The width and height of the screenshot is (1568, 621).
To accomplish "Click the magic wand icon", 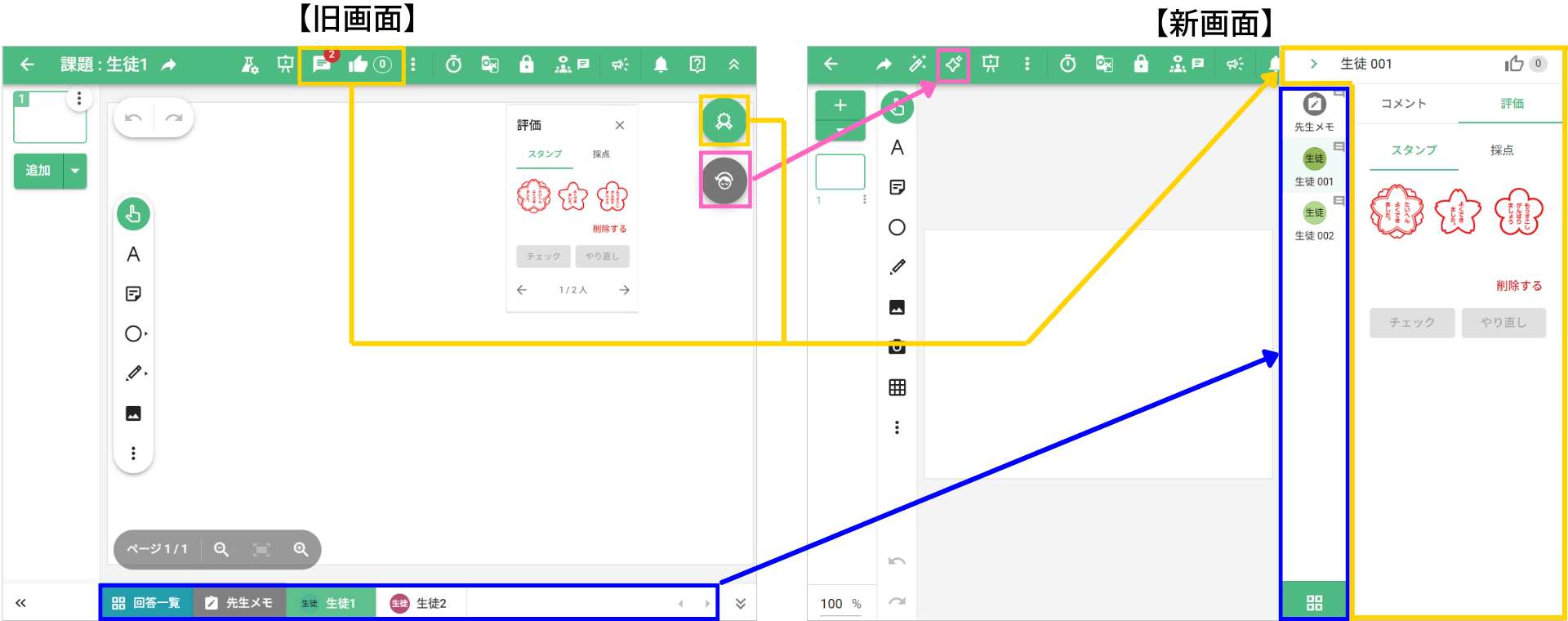I will coord(918,64).
